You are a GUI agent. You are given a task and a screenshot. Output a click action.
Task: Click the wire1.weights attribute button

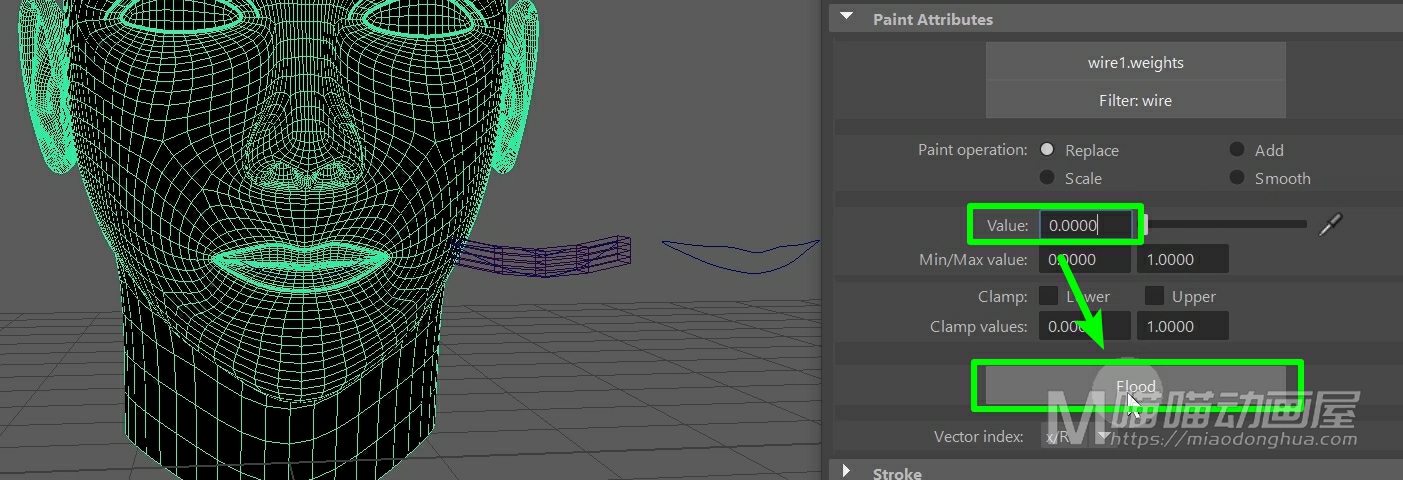(x=1135, y=62)
